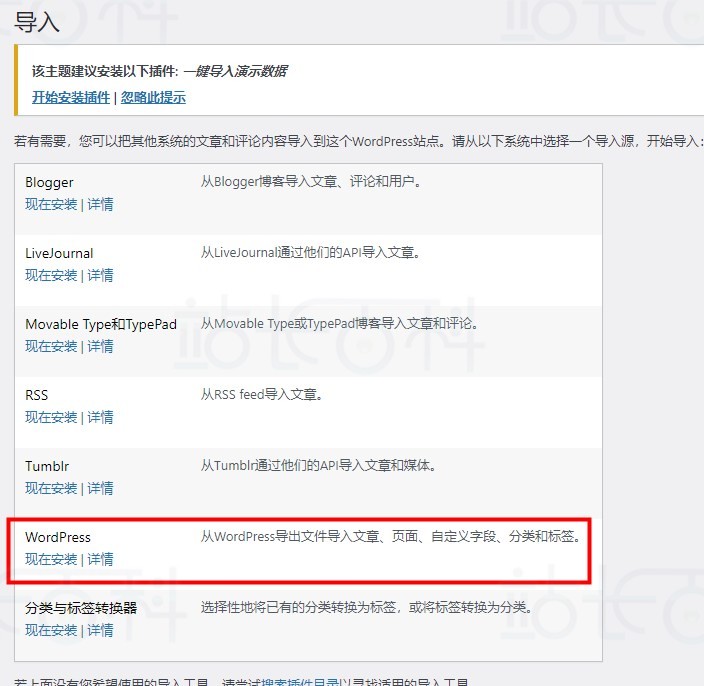704x686 pixels.
Task: Install the WordPress importer now
Action: click(51, 559)
